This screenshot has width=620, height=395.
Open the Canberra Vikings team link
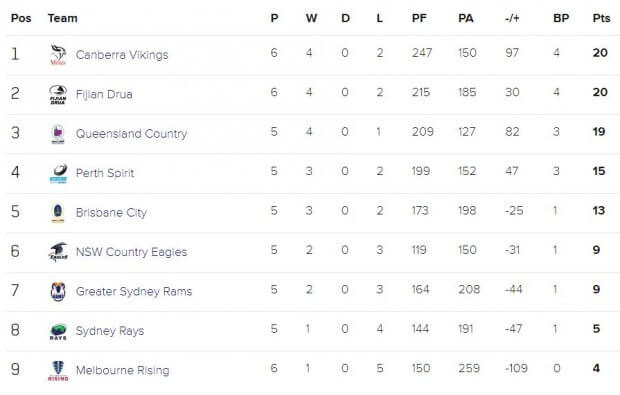point(122,55)
